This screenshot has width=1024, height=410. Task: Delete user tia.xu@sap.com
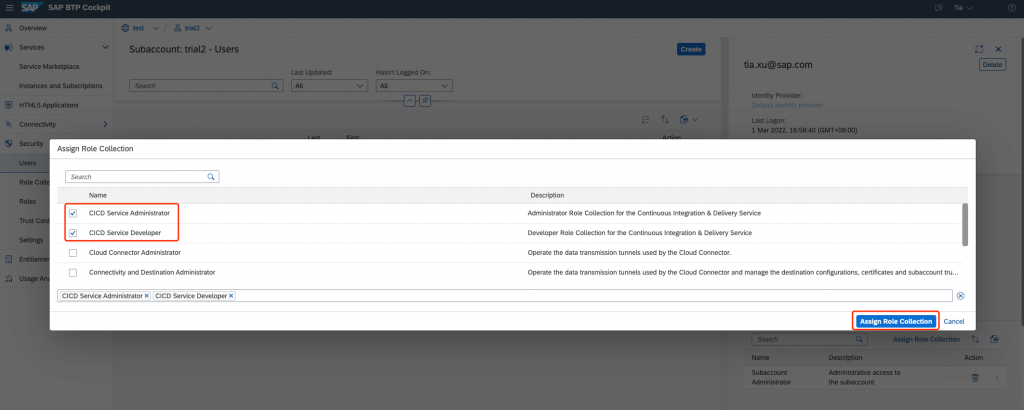tap(992, 65)
